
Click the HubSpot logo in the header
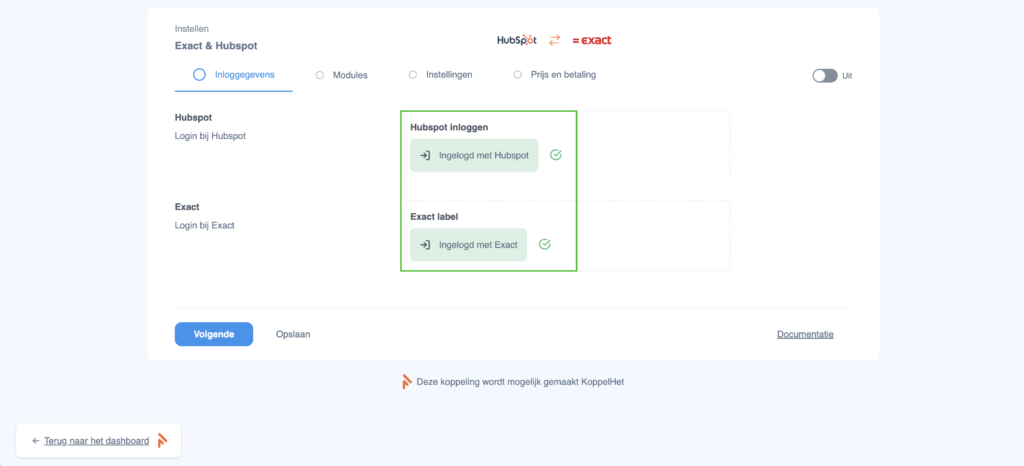click(x=517, y=40)
